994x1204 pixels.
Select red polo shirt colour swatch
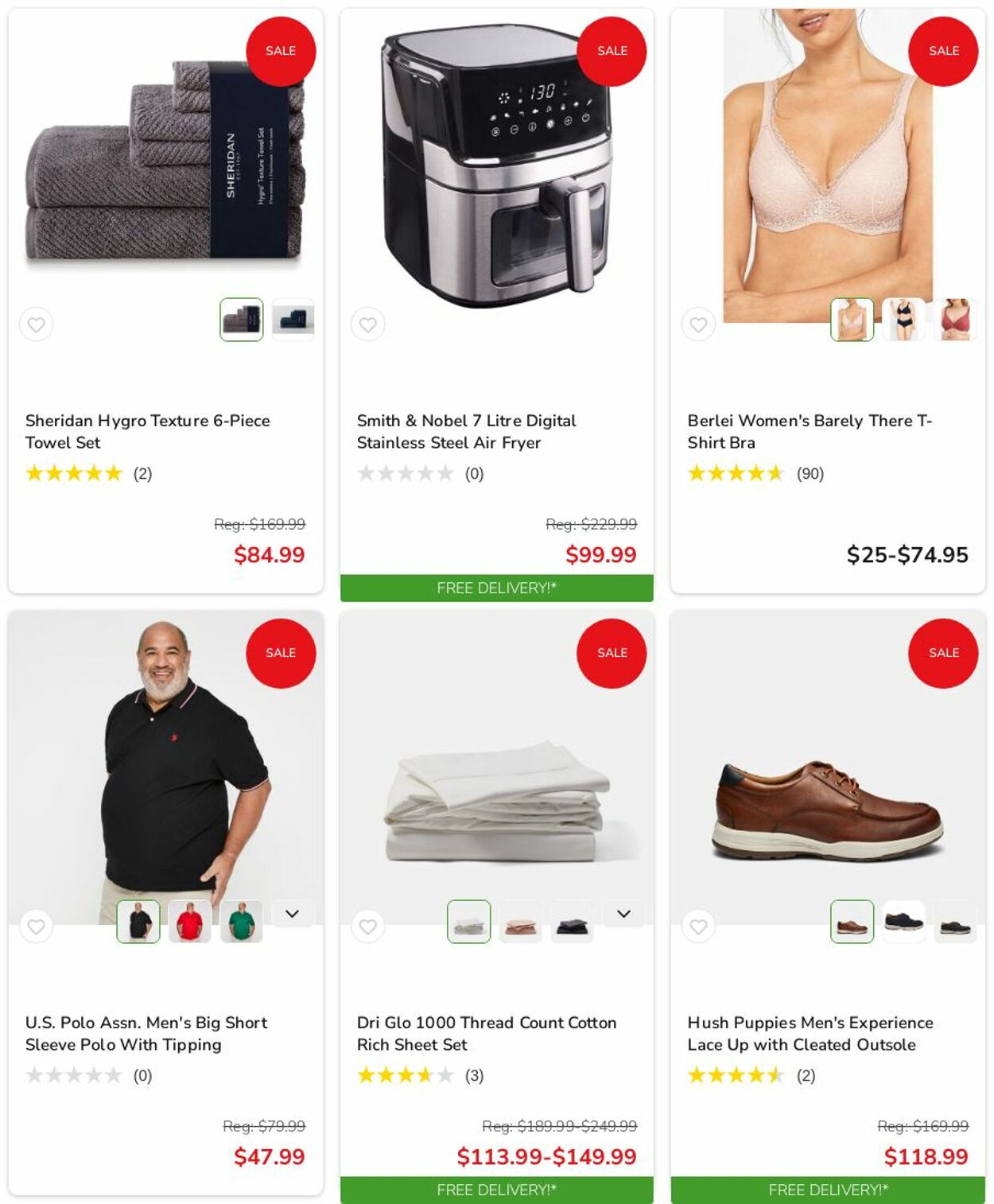[190, 922]
